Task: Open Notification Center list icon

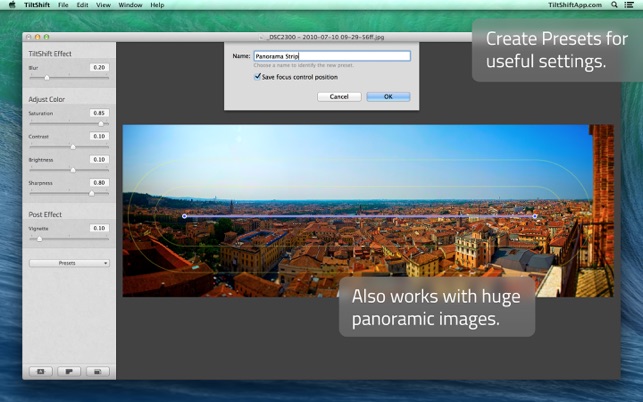Action: point(628,5)
